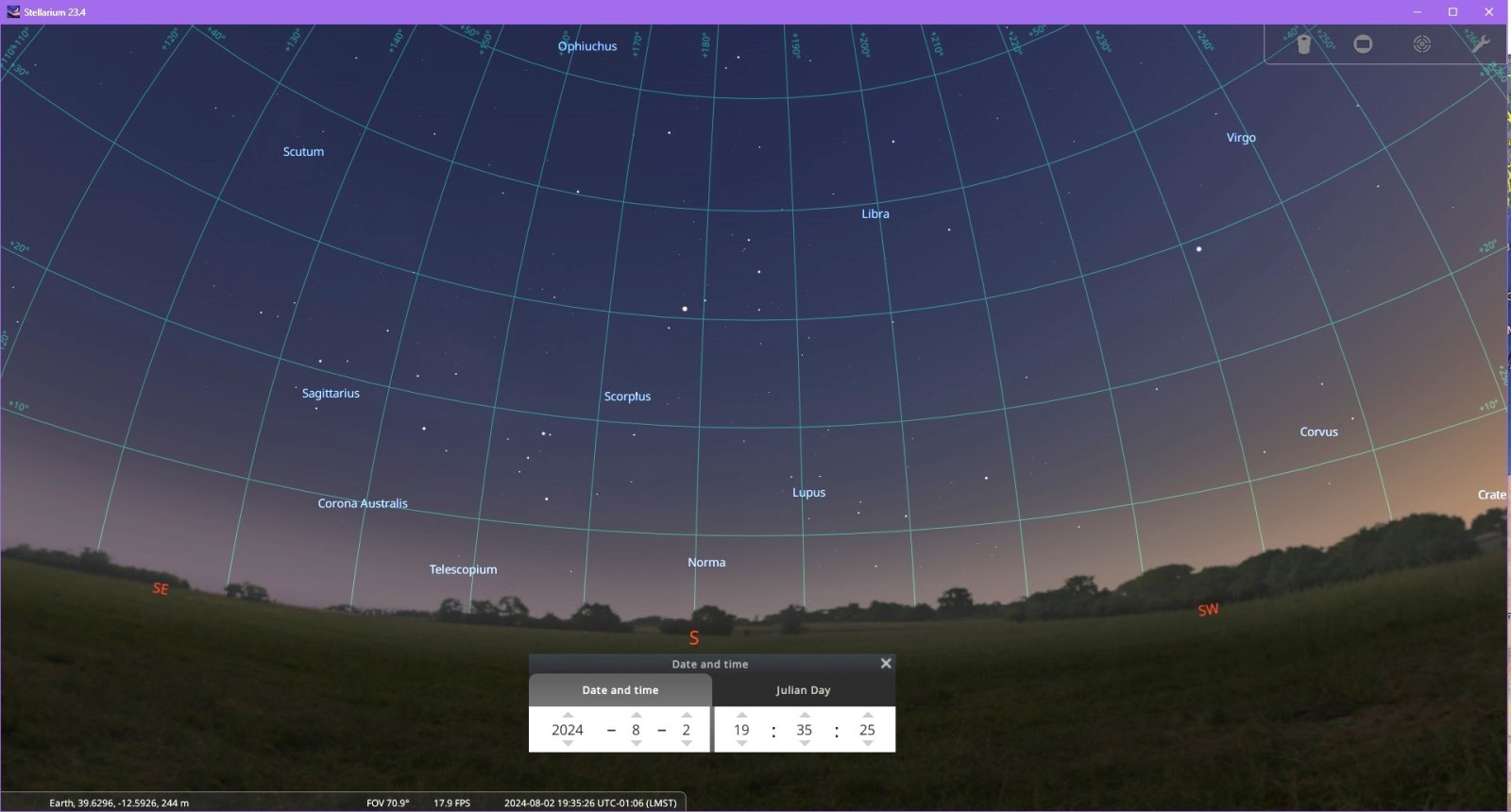The width and height of the screenshot is (1511, 812).
Task: Switch to the Julian Day tab
Action: [803, 690]
